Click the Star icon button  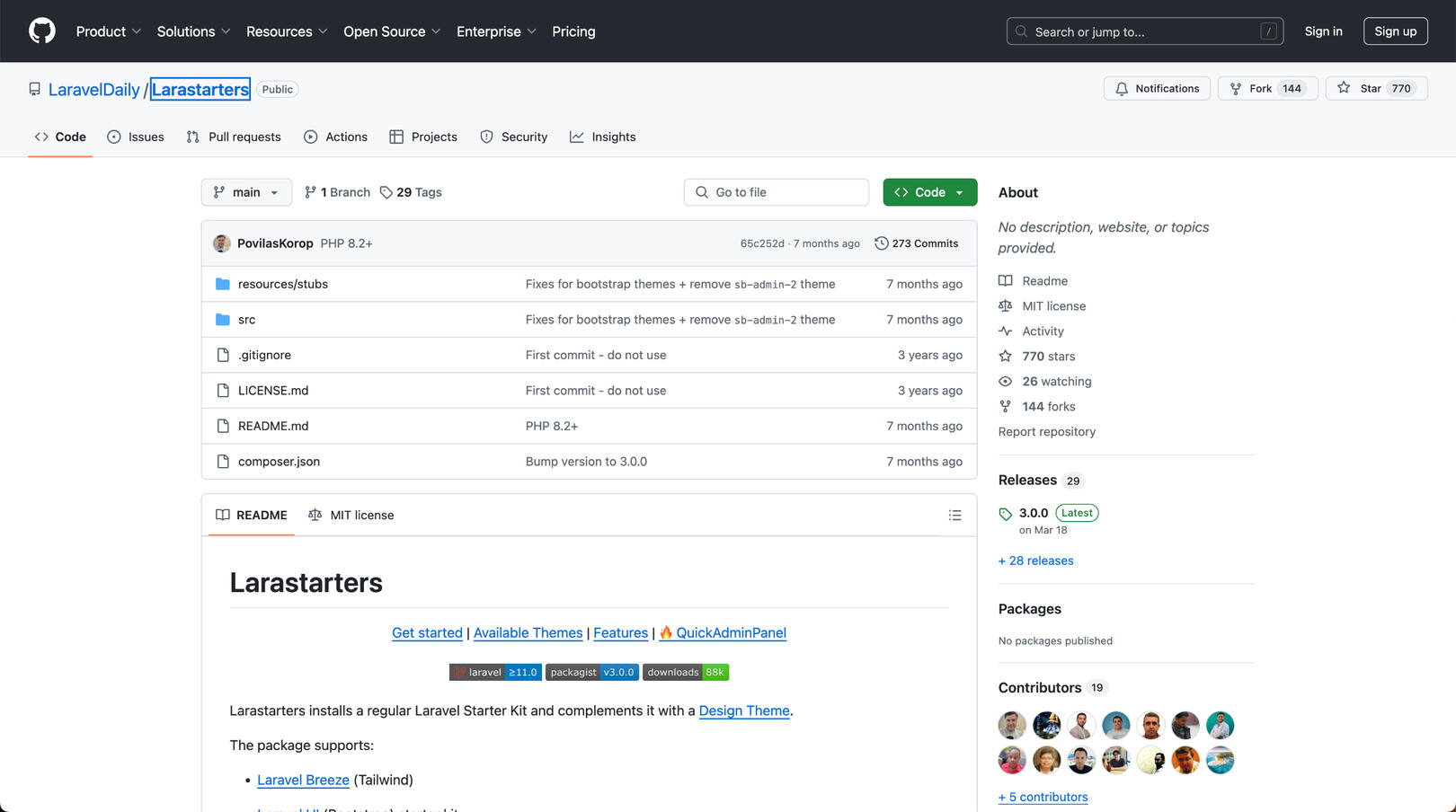[1344, 88]
